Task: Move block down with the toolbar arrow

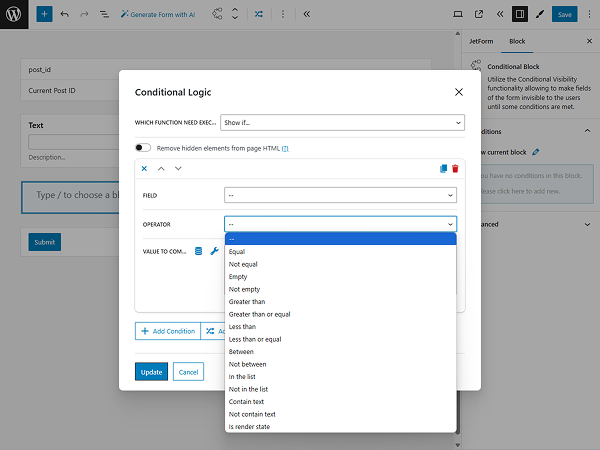Action: [x=235, y=18]
